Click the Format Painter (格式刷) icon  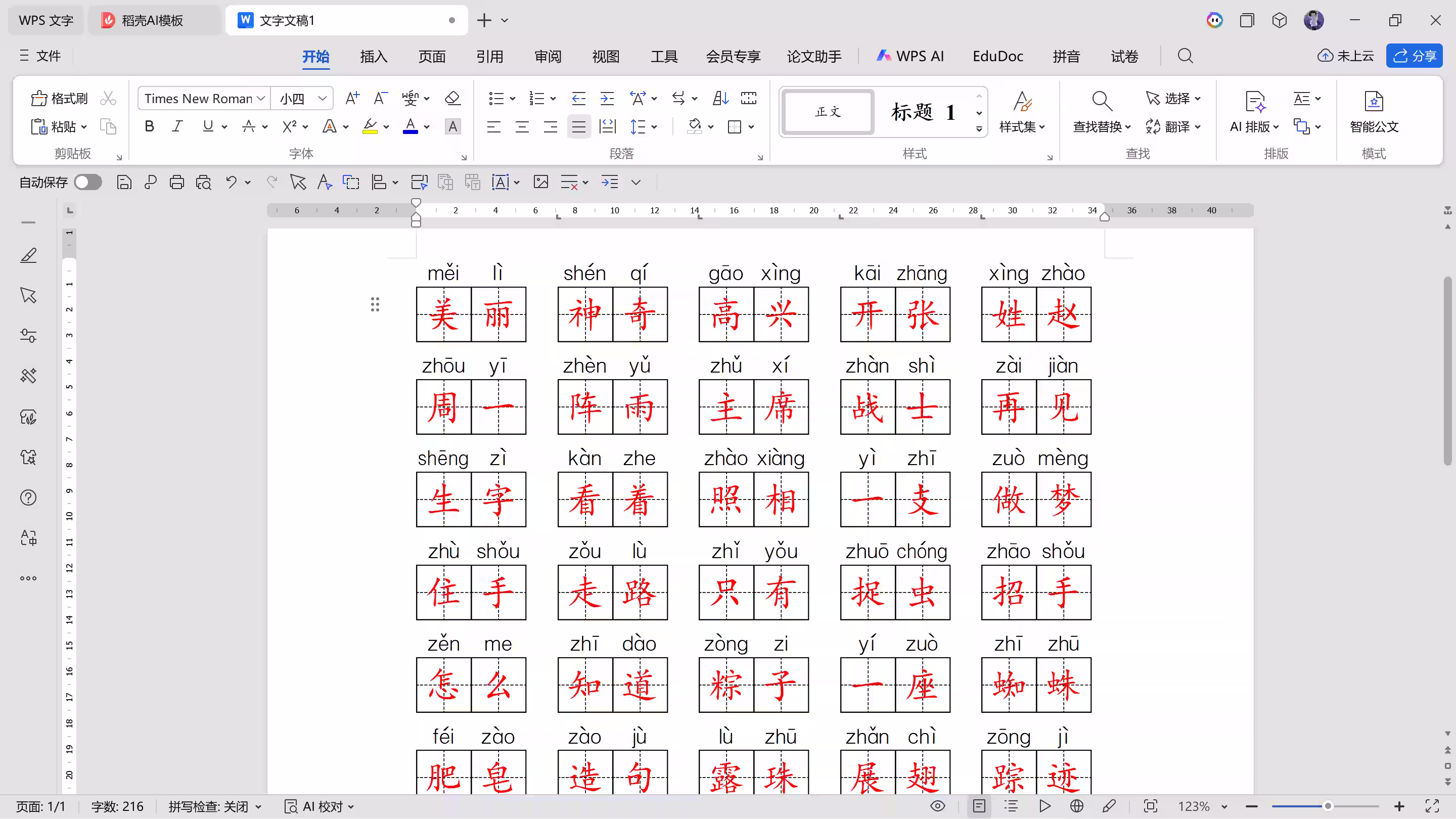[x=39, y=99]
